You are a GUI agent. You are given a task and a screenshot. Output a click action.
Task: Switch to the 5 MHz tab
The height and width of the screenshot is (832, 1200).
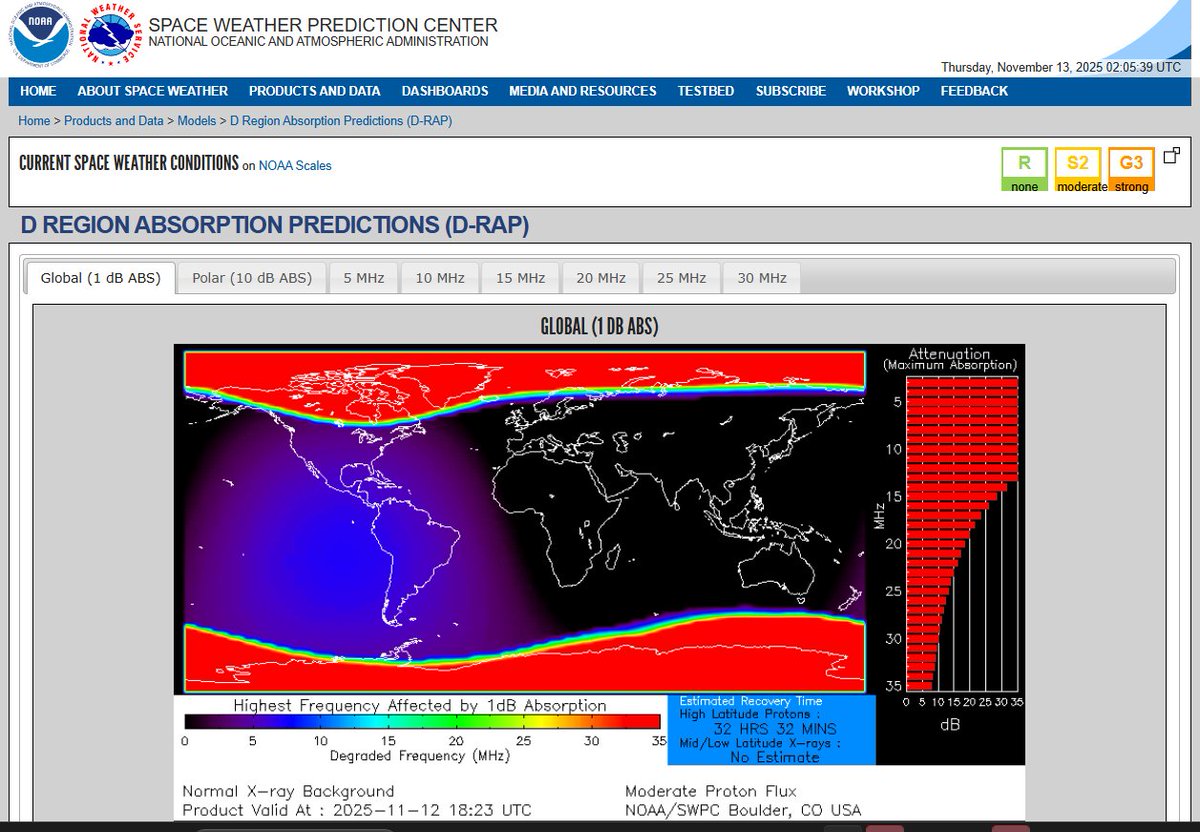point(363,278)
